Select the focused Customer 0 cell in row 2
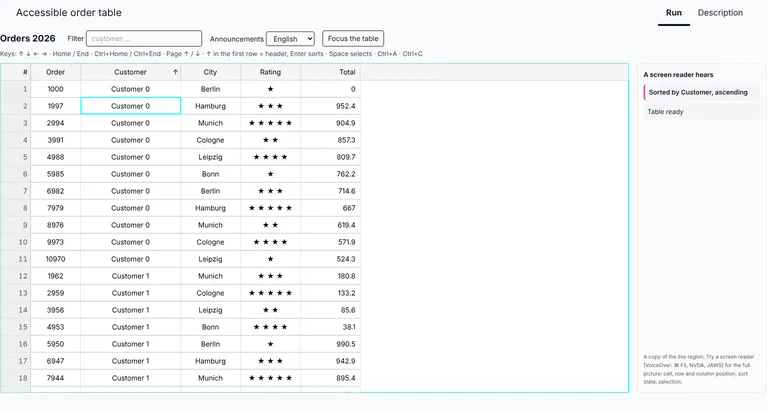Screen dimensions: 767x412 tap(131, 106)
